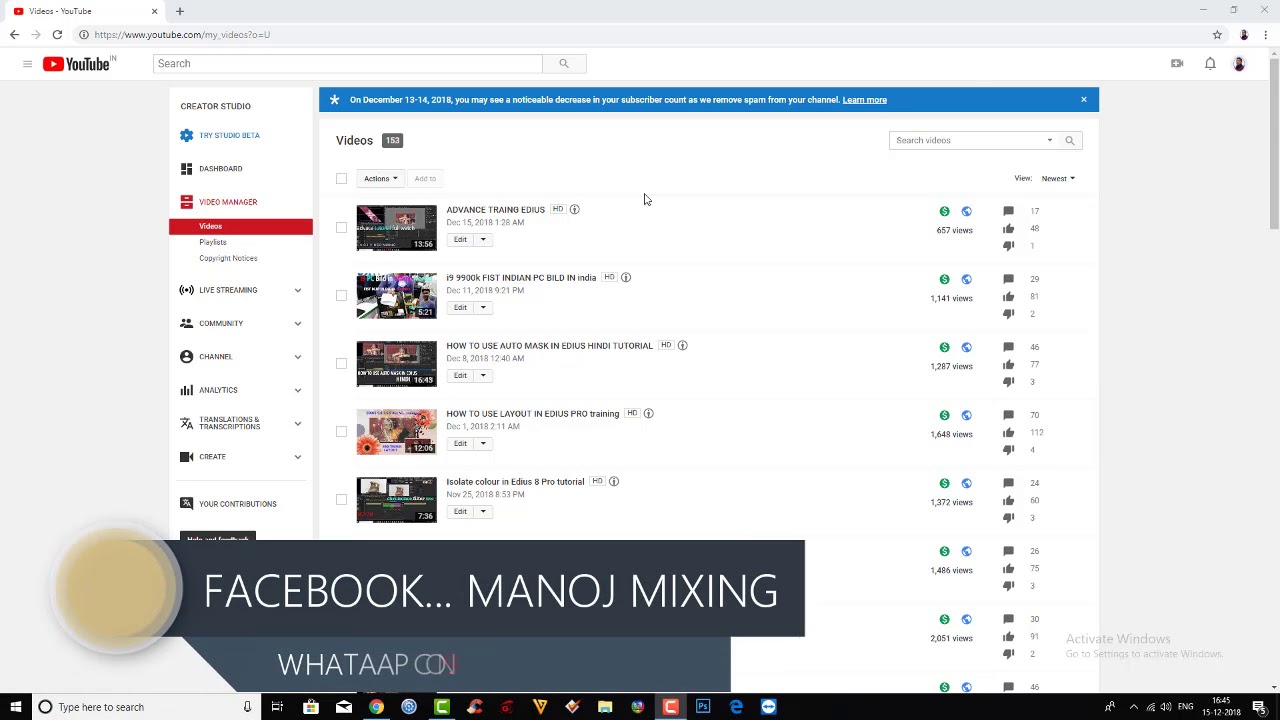Click the Search videos input field

(965, 141)
